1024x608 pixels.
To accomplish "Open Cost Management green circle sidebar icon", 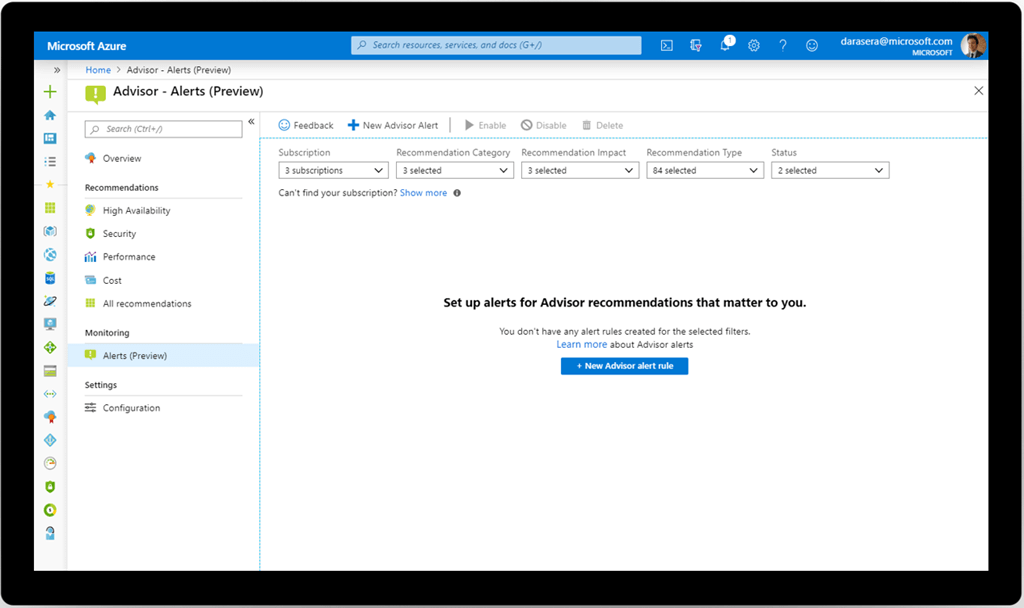I will 50,510.
